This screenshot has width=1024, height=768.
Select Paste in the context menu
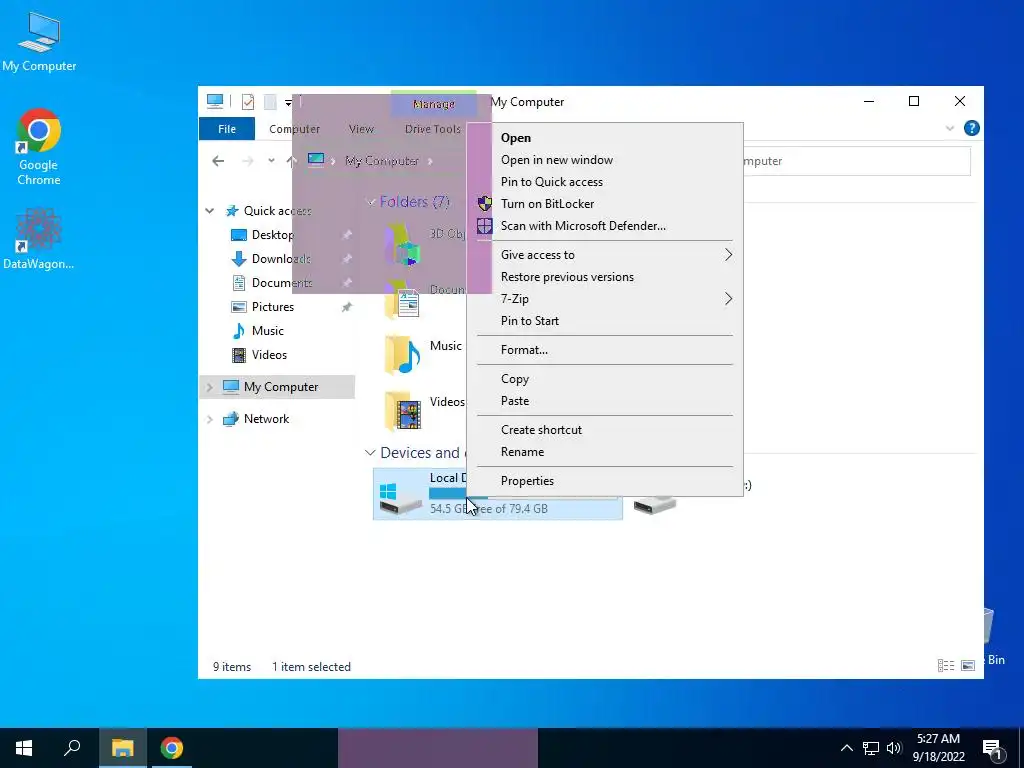click(605, 401)
